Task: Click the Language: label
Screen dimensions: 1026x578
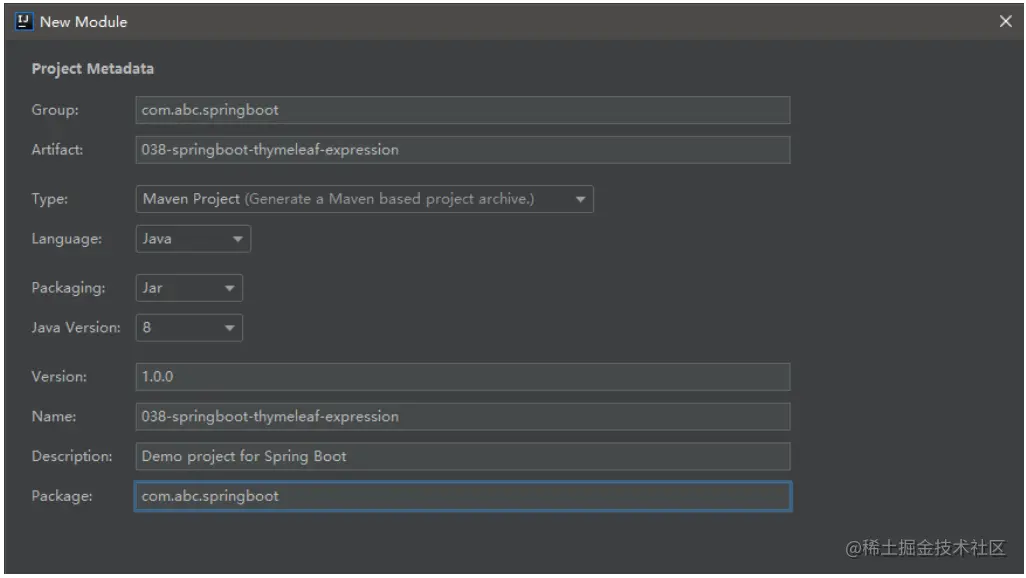Action: pyautogui.click(x=67, y=239)
